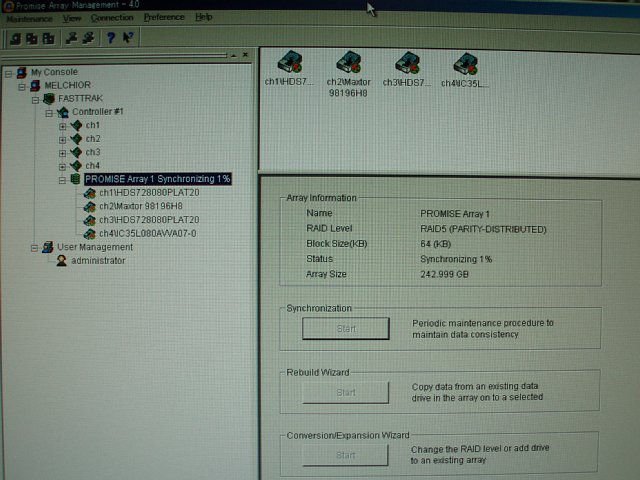640x480 pixels.
Task: Select the ch3 HDS7 drive icon in top pane
Action: [406, 65]
